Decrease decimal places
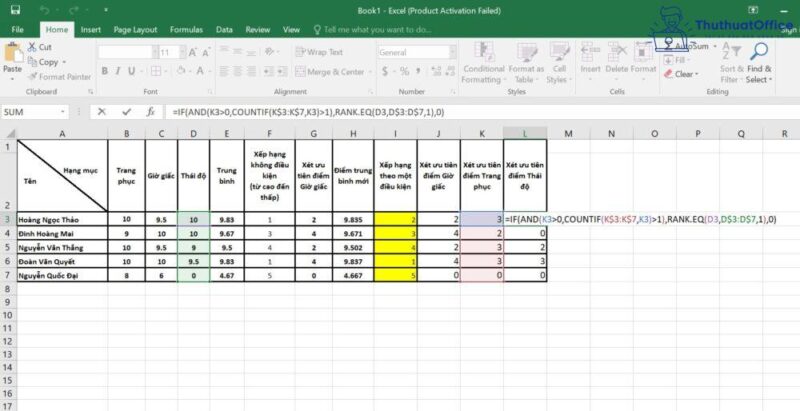This screenshot has height=411, width=800. [x=449, y=71]
